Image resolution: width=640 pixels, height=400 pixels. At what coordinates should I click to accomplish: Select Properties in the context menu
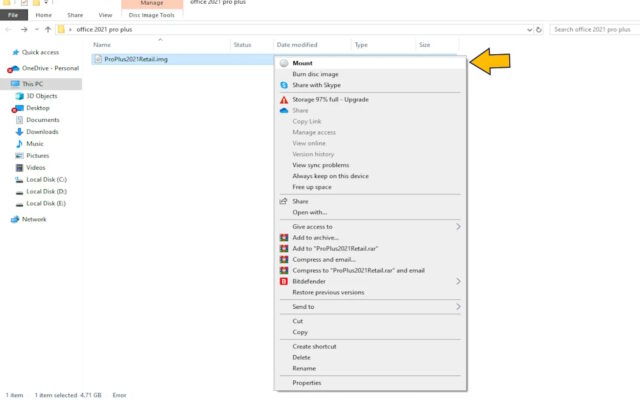coord(307,382)
